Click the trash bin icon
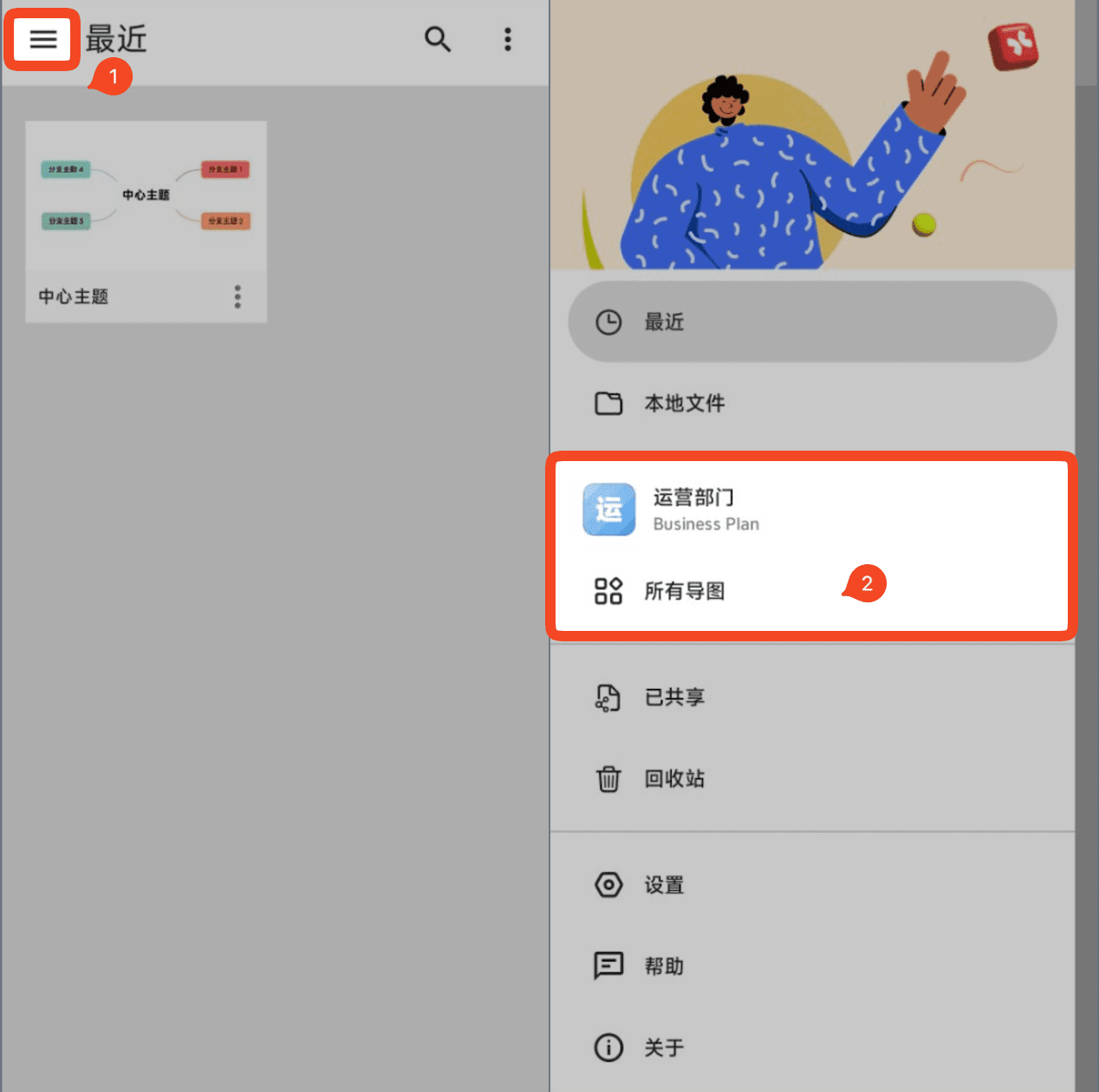 608,778
